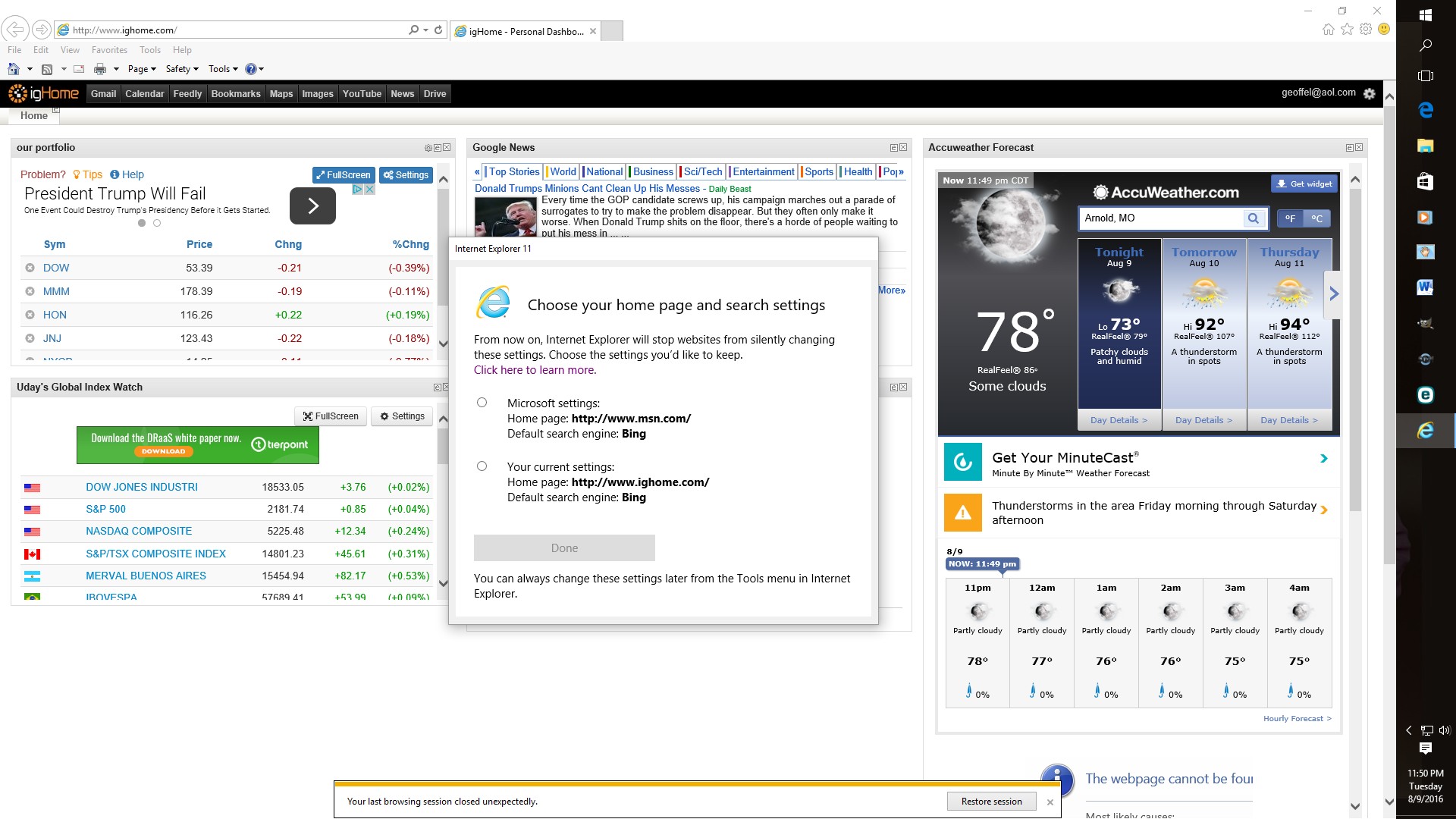Dismiss the session restore notification bar
The image size is (1456, 819).
tap(1050, 802)
